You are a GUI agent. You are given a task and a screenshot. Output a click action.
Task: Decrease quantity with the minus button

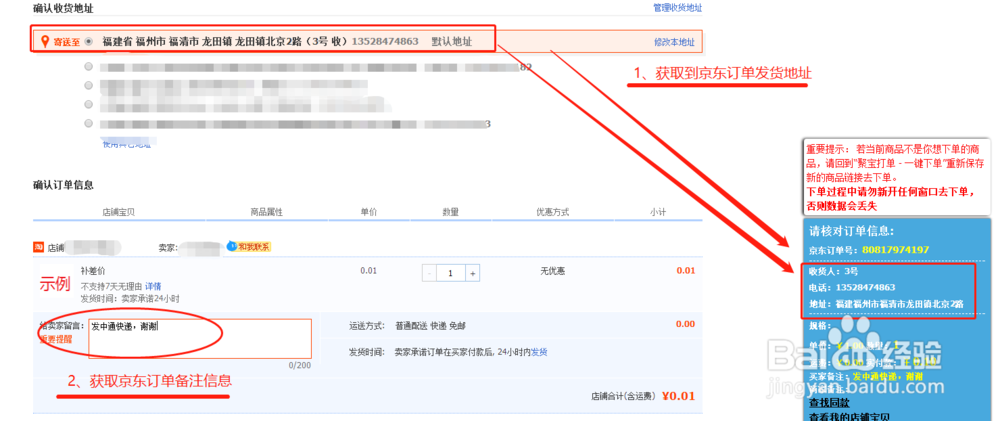(x=429, y=273)
